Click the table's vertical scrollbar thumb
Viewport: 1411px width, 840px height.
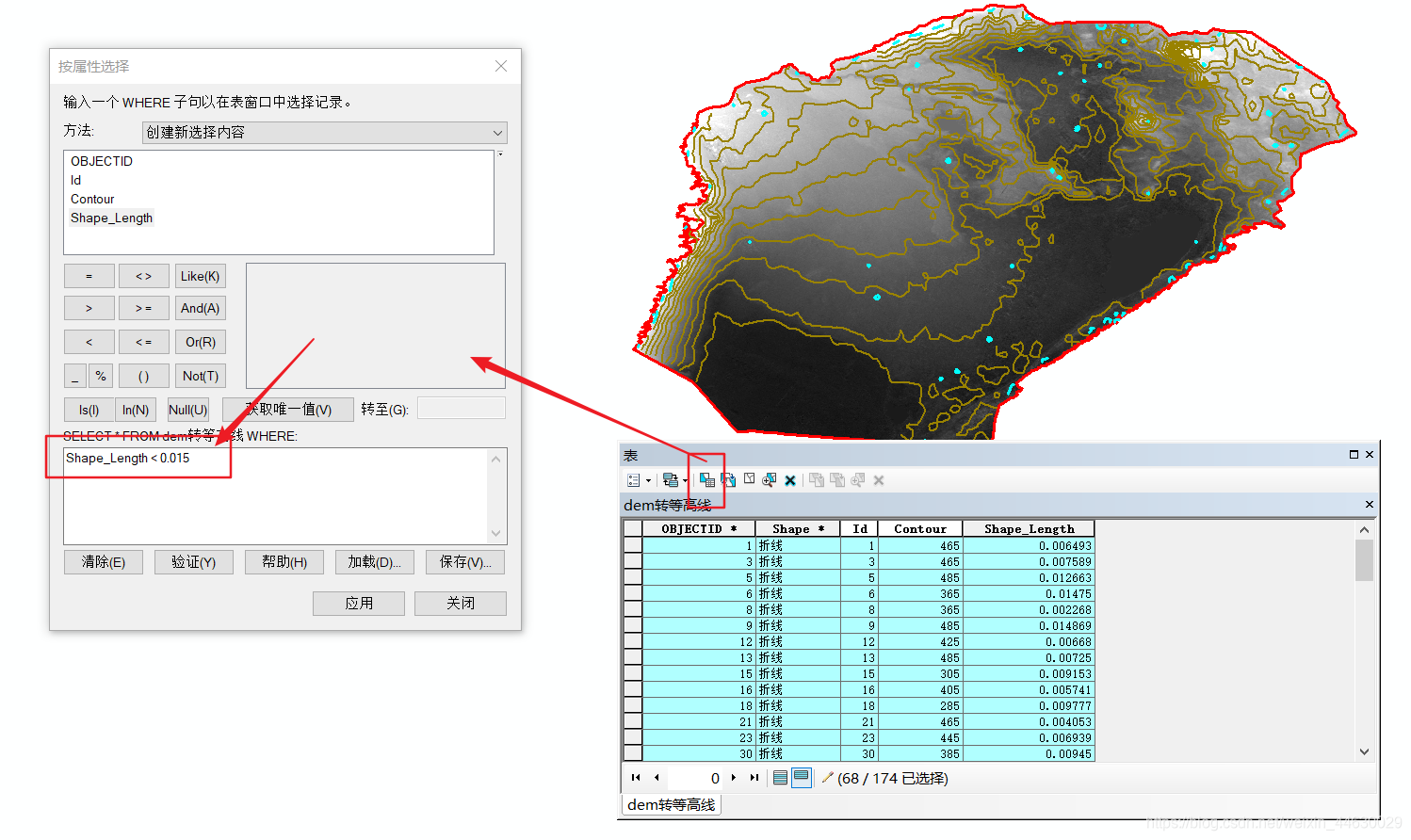point(1364,560)
